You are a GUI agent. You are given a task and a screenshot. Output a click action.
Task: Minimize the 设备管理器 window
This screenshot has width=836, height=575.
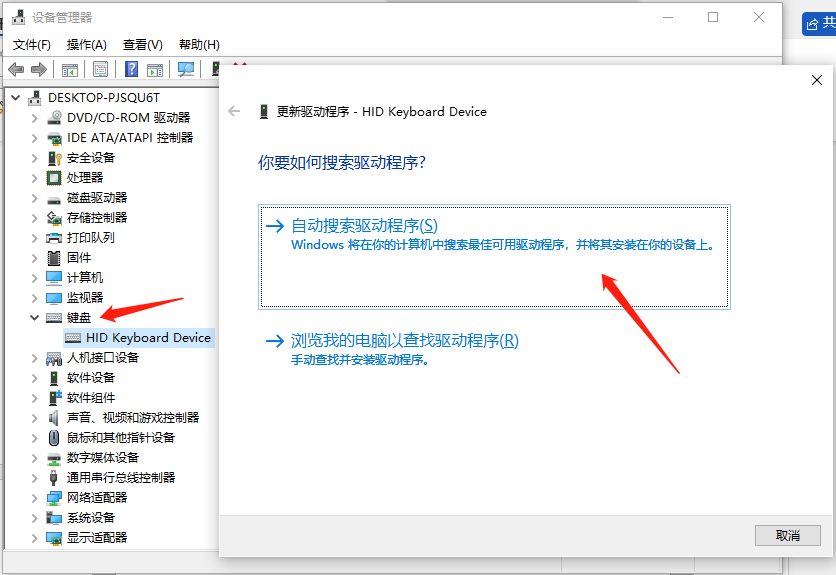click(x=668, y=18)
